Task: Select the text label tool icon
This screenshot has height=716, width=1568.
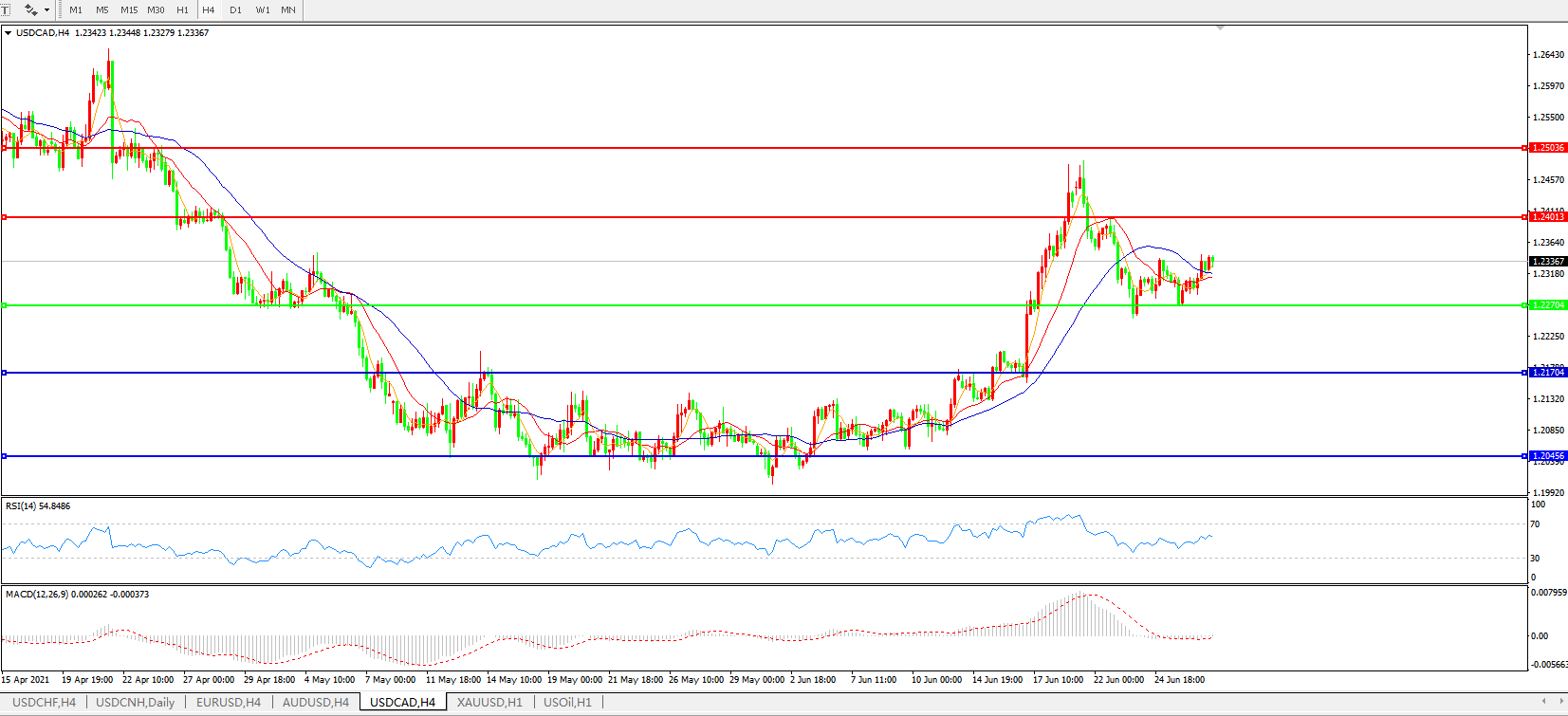Action: click(x=5, y=9)
